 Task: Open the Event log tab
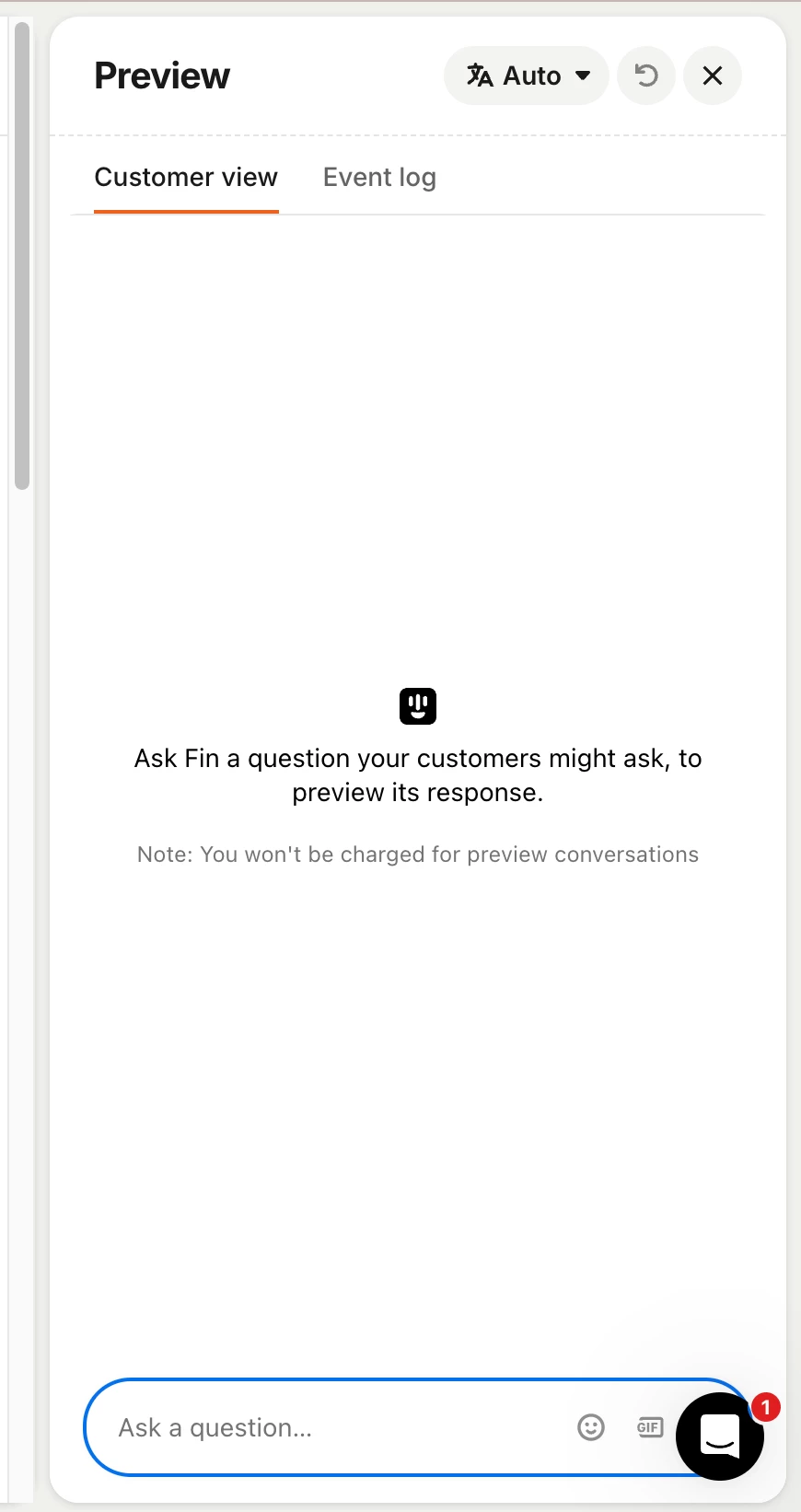coord(379,177)
